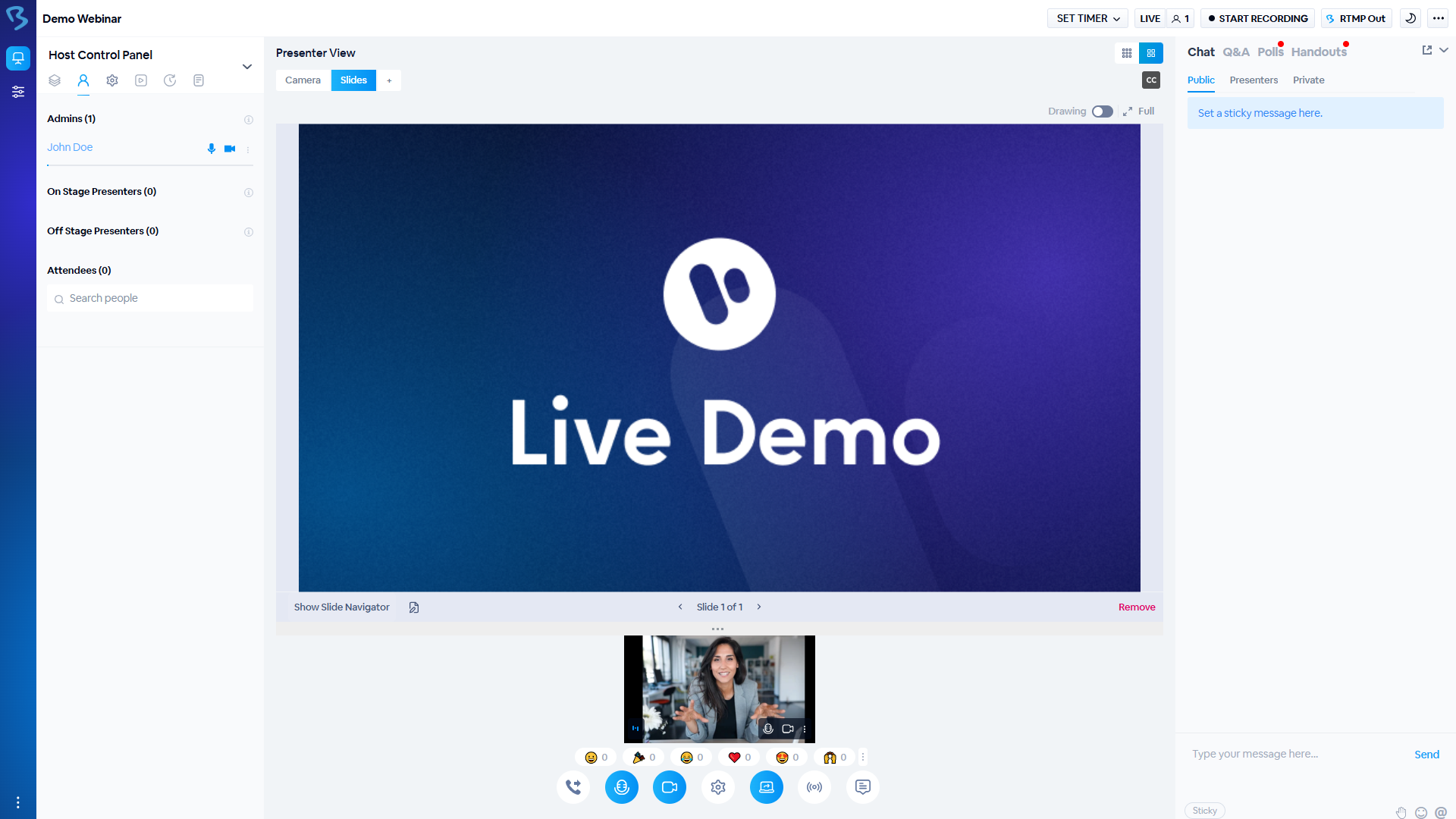Click the sliders icon in the left sidebar
The image size is (1456, 819).
coord(18,92)
